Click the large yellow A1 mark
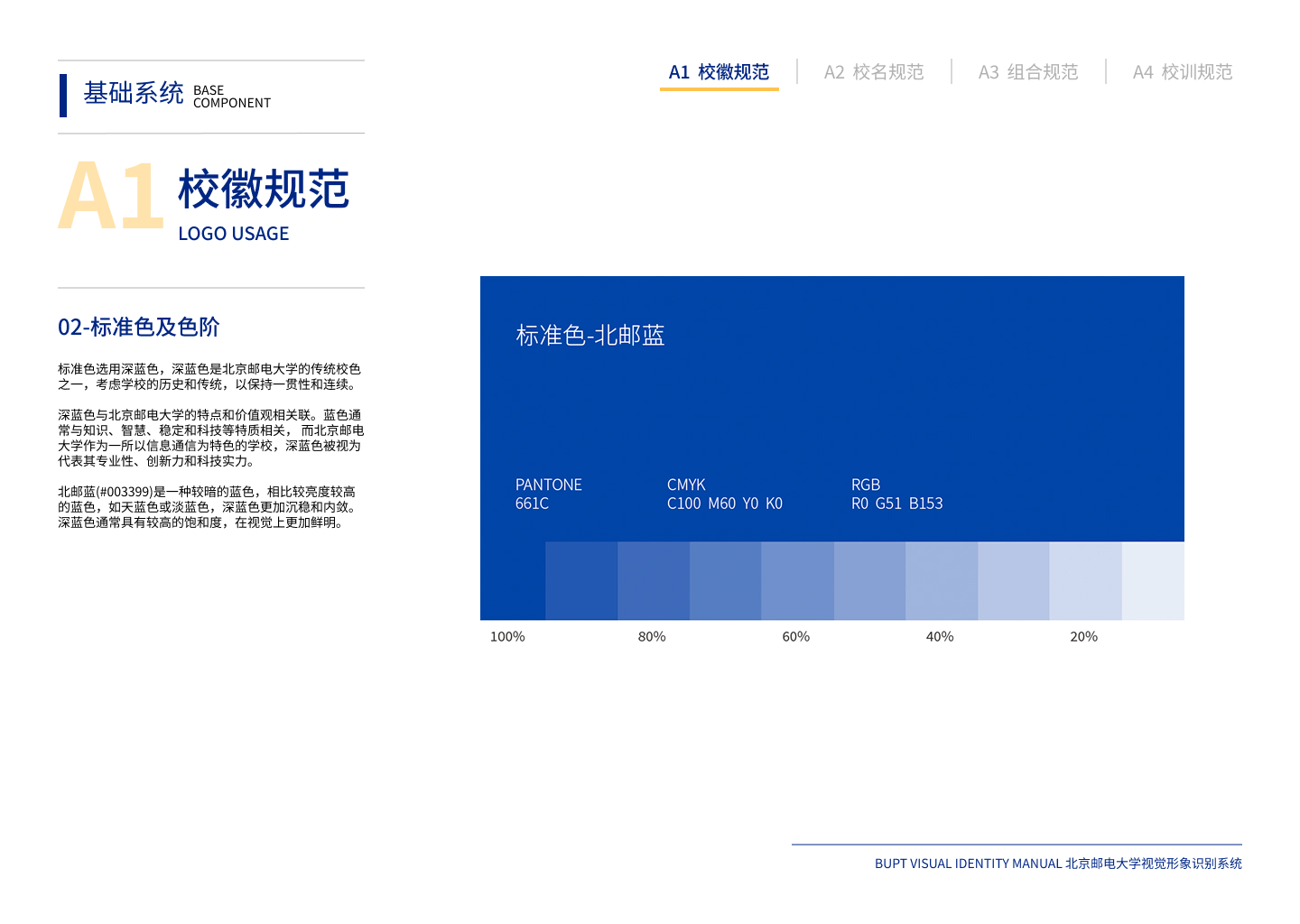Image resolution: width=1300 pixels, height=924 pixels. click(110, 196)
